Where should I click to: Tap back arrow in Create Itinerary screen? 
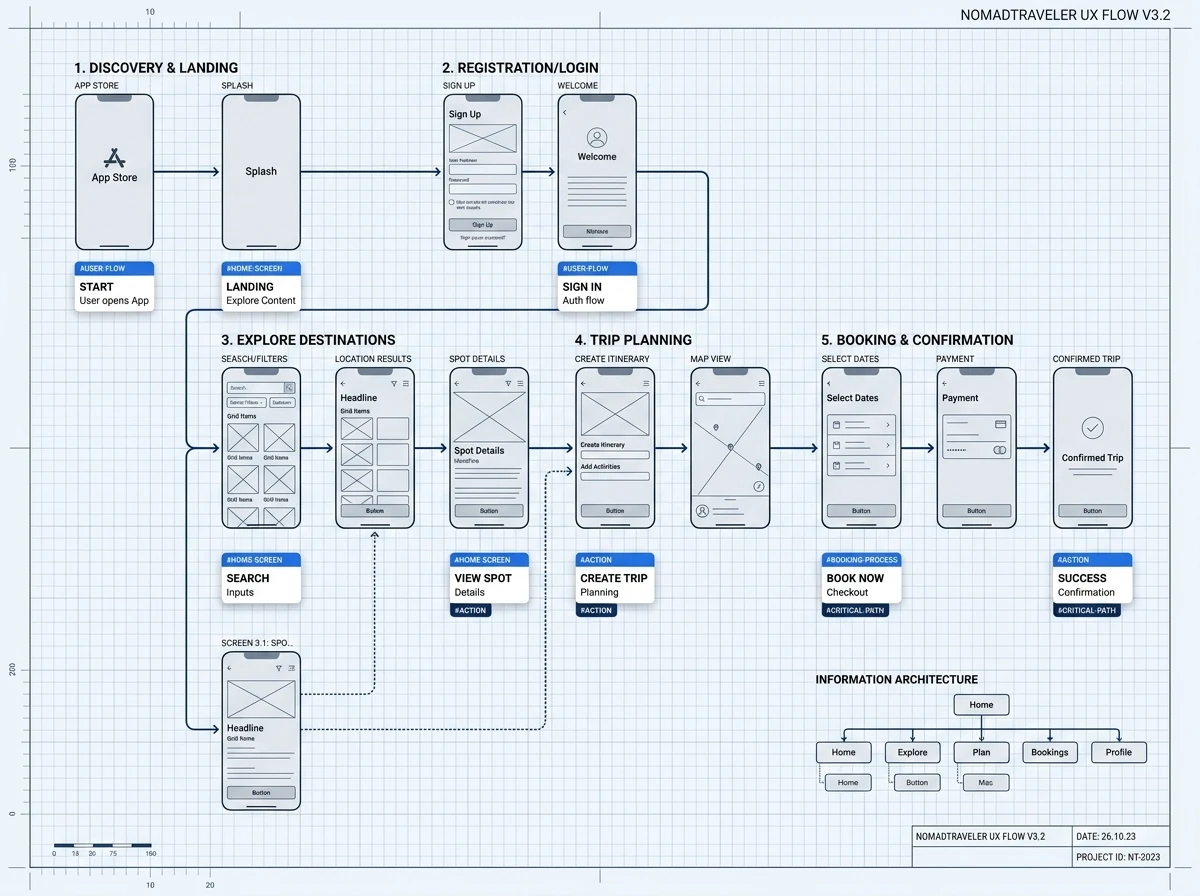[x=583, y=383]
